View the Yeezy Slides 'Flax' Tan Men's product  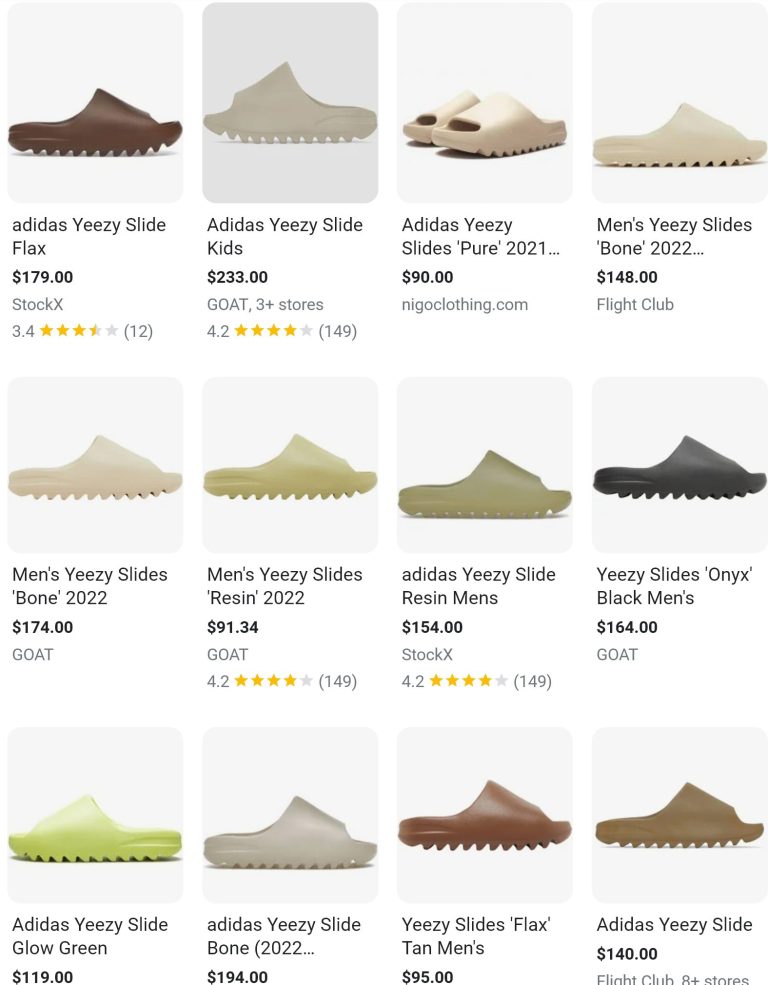click(x=473, y=936)
